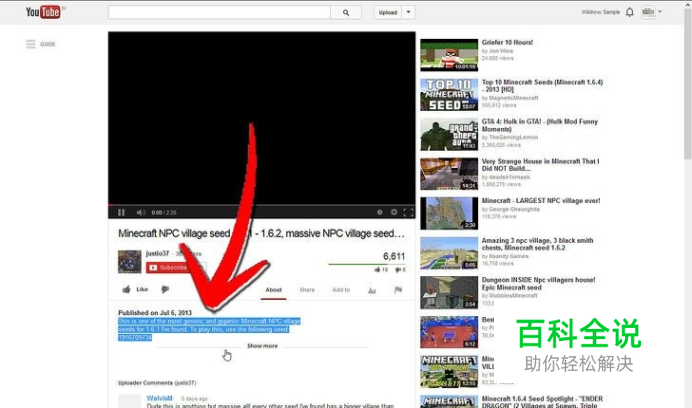Image resolution: width=692 pixels, height=408 pixels.
Task: Pause the video playback
Action: click(x=121, y=212)
